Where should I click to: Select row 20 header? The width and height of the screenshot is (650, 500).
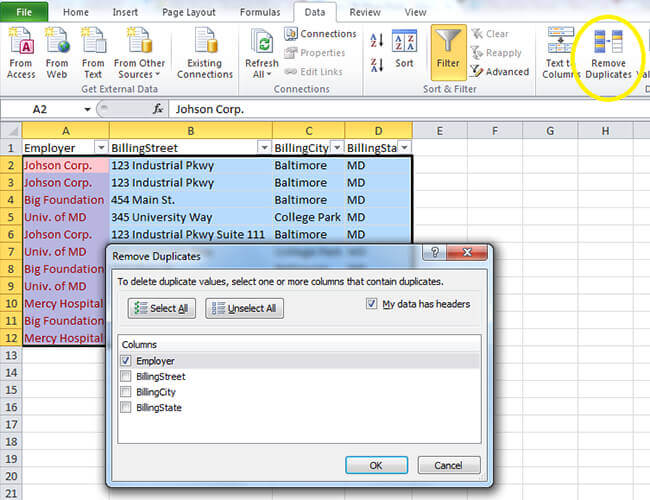click(11, 476)
